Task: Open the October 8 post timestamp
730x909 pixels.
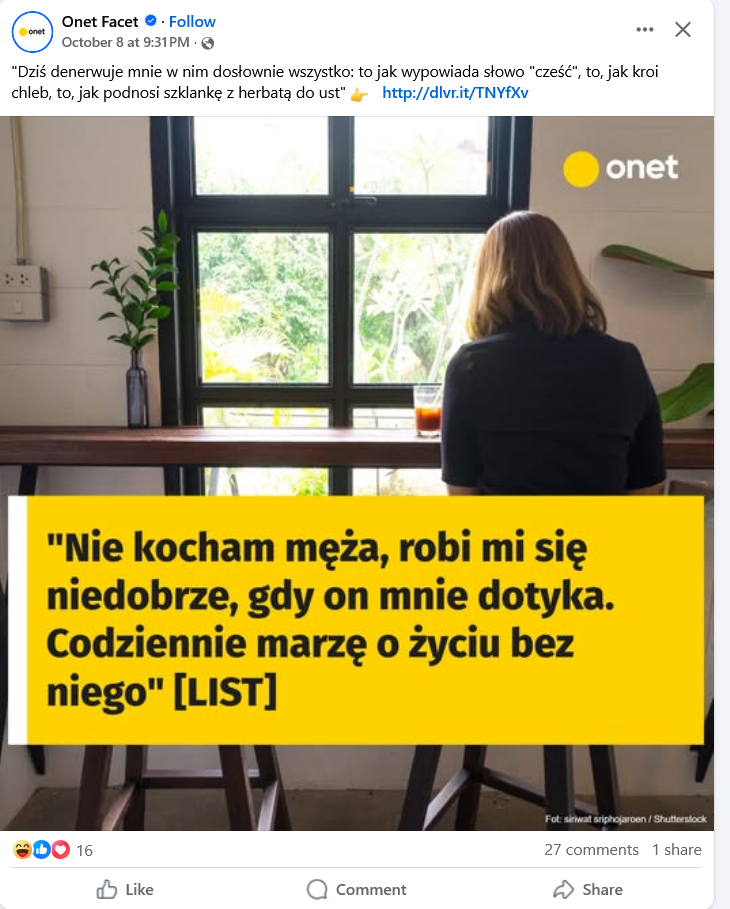Action: tap(125, 42)
